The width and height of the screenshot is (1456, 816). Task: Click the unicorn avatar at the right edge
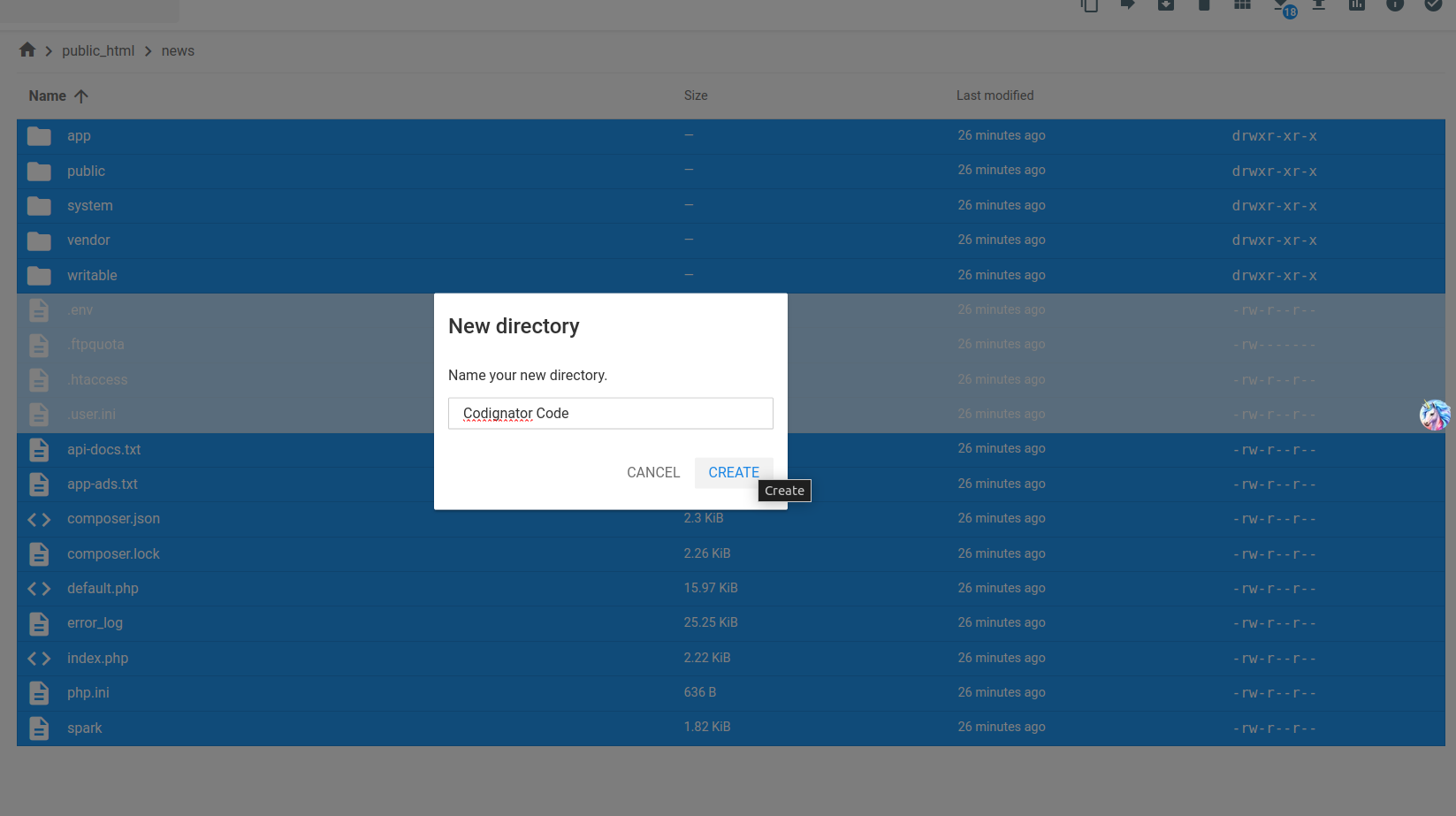tap(1434, 415)
